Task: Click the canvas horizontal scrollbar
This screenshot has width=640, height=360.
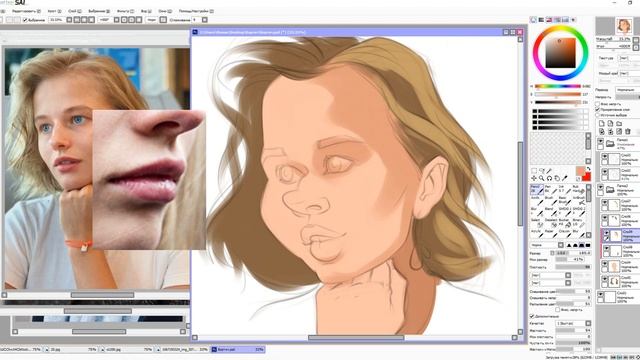Action: tap(356, 338)
